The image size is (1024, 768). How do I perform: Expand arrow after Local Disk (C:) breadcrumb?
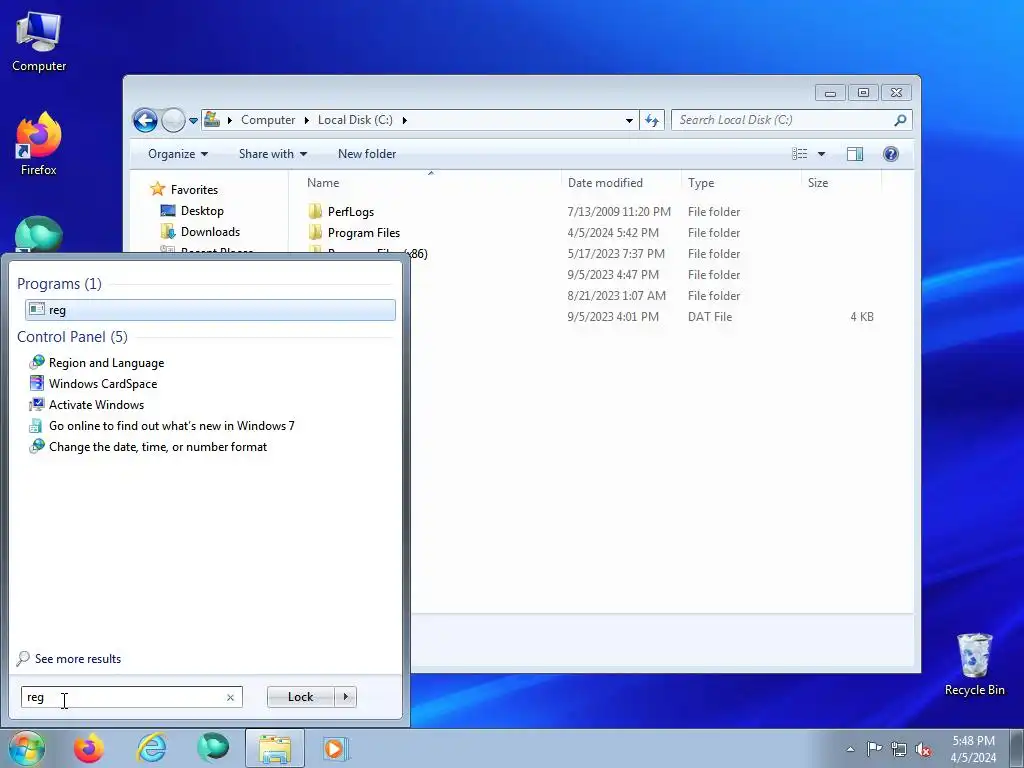click(404, 120)
